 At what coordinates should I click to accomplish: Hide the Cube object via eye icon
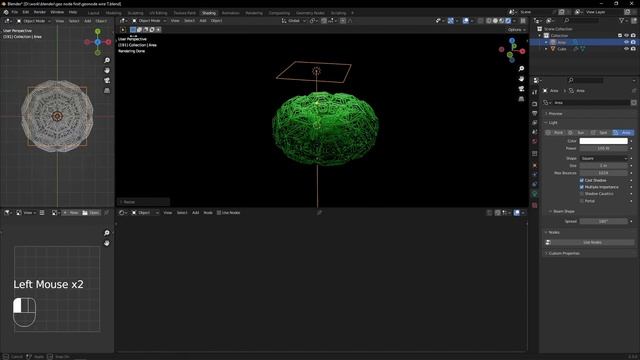(x=626, y=49)
